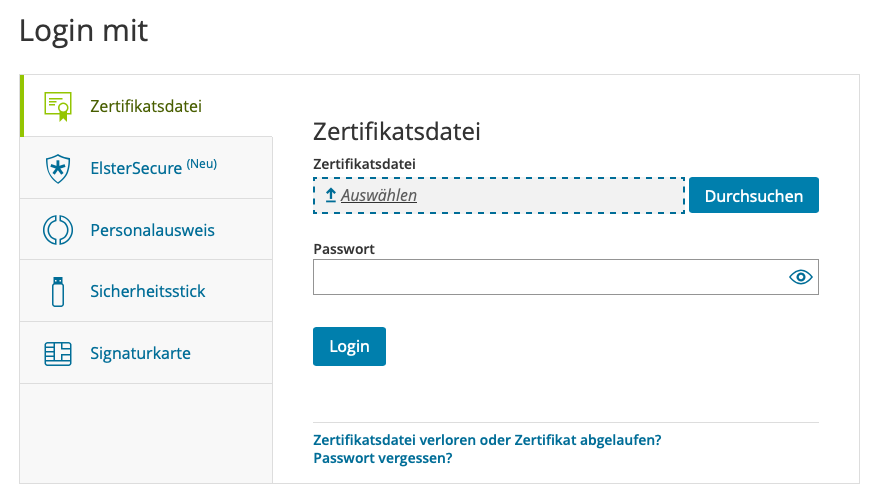Click the ElsterSecure shield star icon

[x=58, y=168]
